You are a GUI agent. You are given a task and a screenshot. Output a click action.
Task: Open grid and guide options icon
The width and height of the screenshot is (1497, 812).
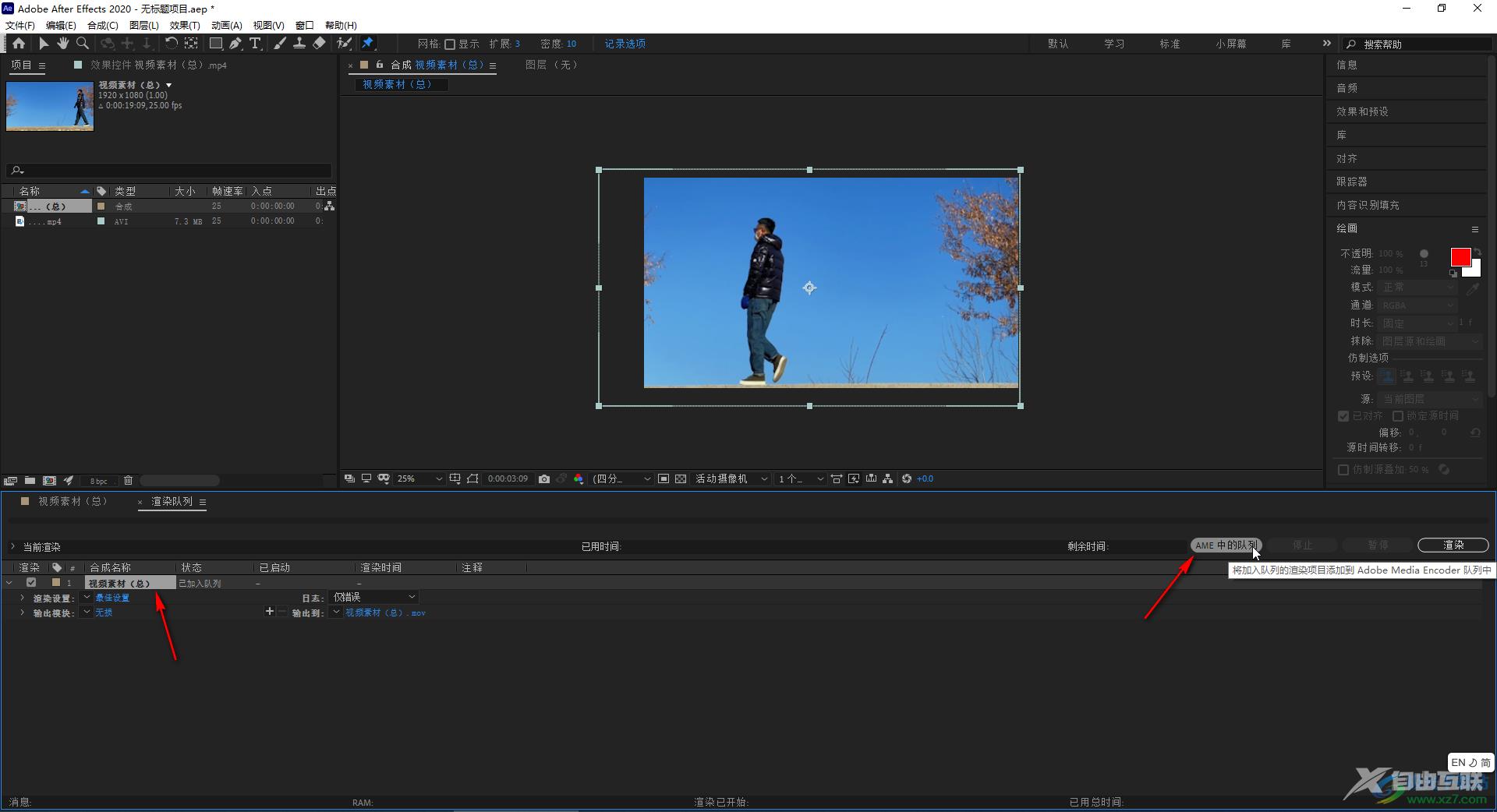pyautogui.click(x=455, y=478)
